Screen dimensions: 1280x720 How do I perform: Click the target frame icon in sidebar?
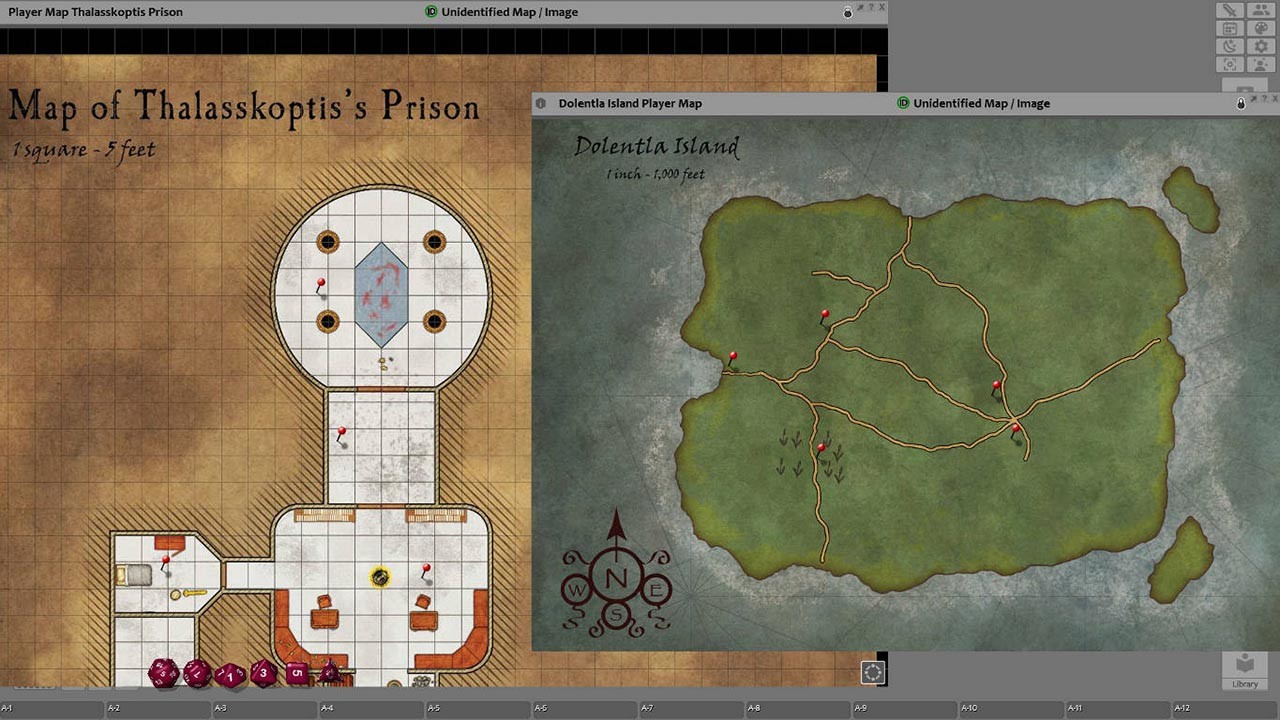coord(1230,65)
